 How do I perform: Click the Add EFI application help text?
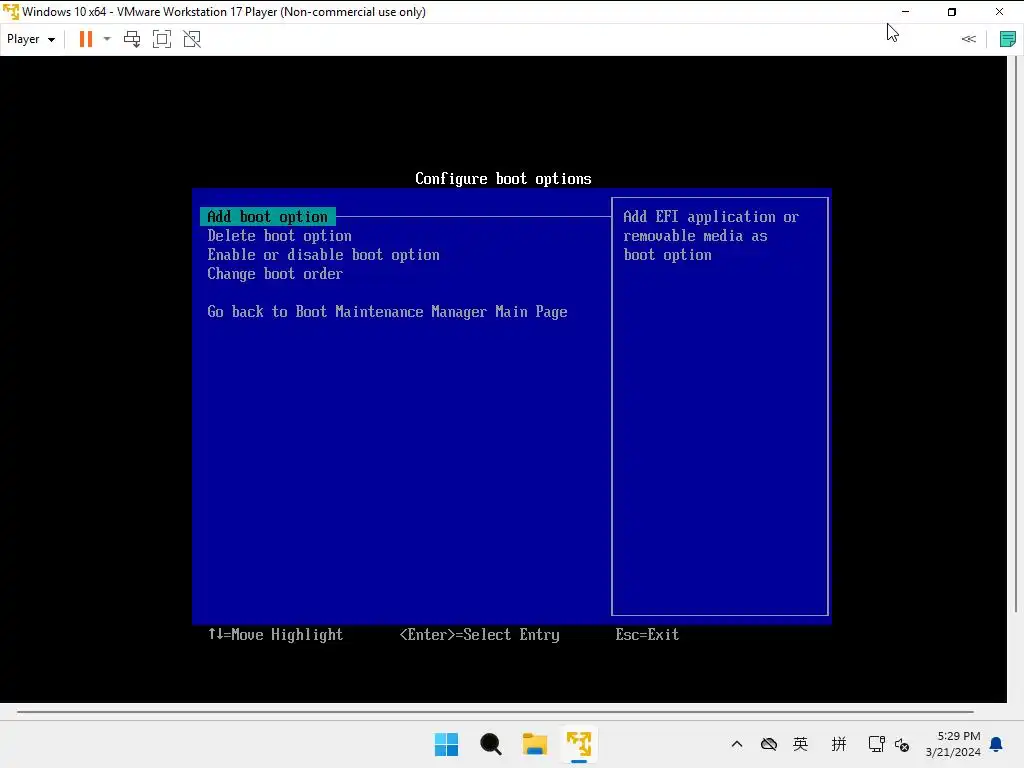pos(711,236)
